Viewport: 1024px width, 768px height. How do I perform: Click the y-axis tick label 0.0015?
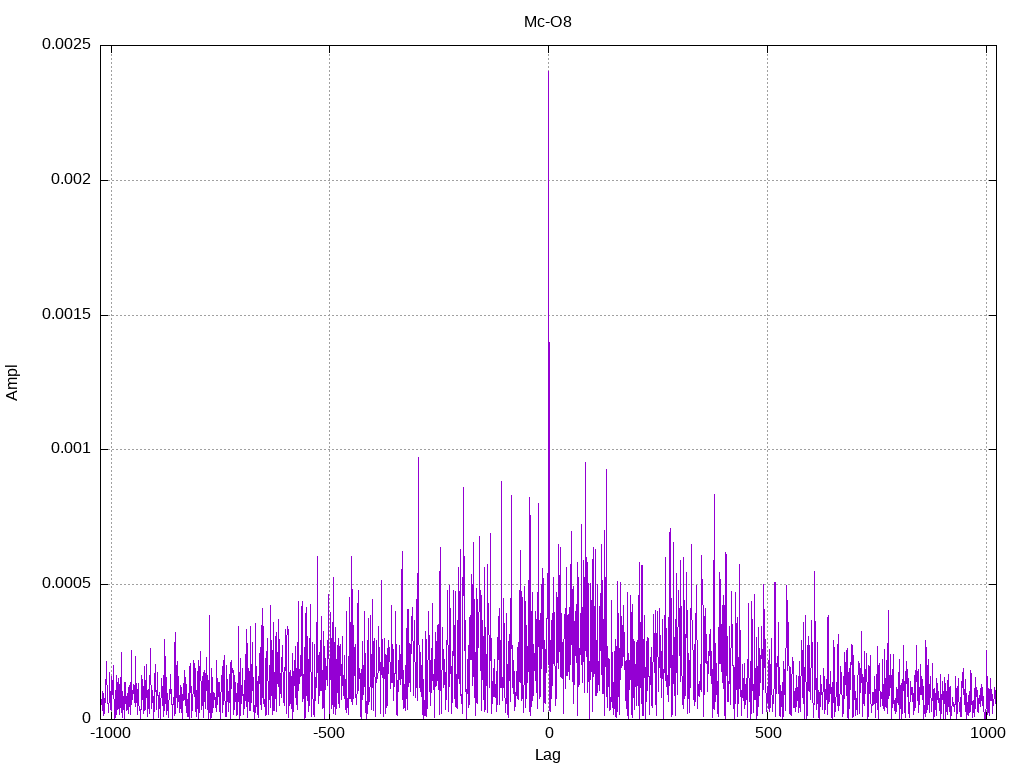pos(66,314)
